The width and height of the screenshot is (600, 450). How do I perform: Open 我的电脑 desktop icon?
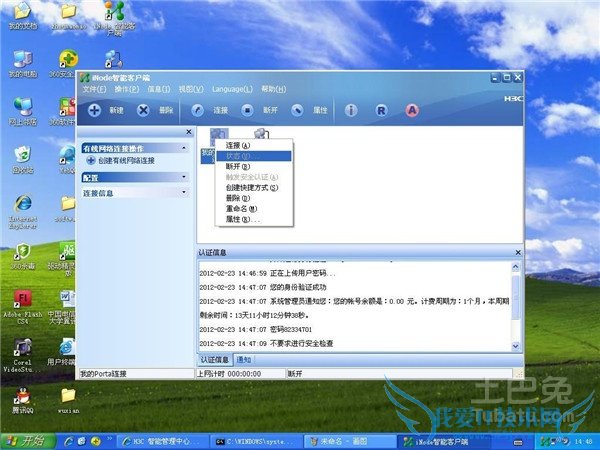coord(23,64)
